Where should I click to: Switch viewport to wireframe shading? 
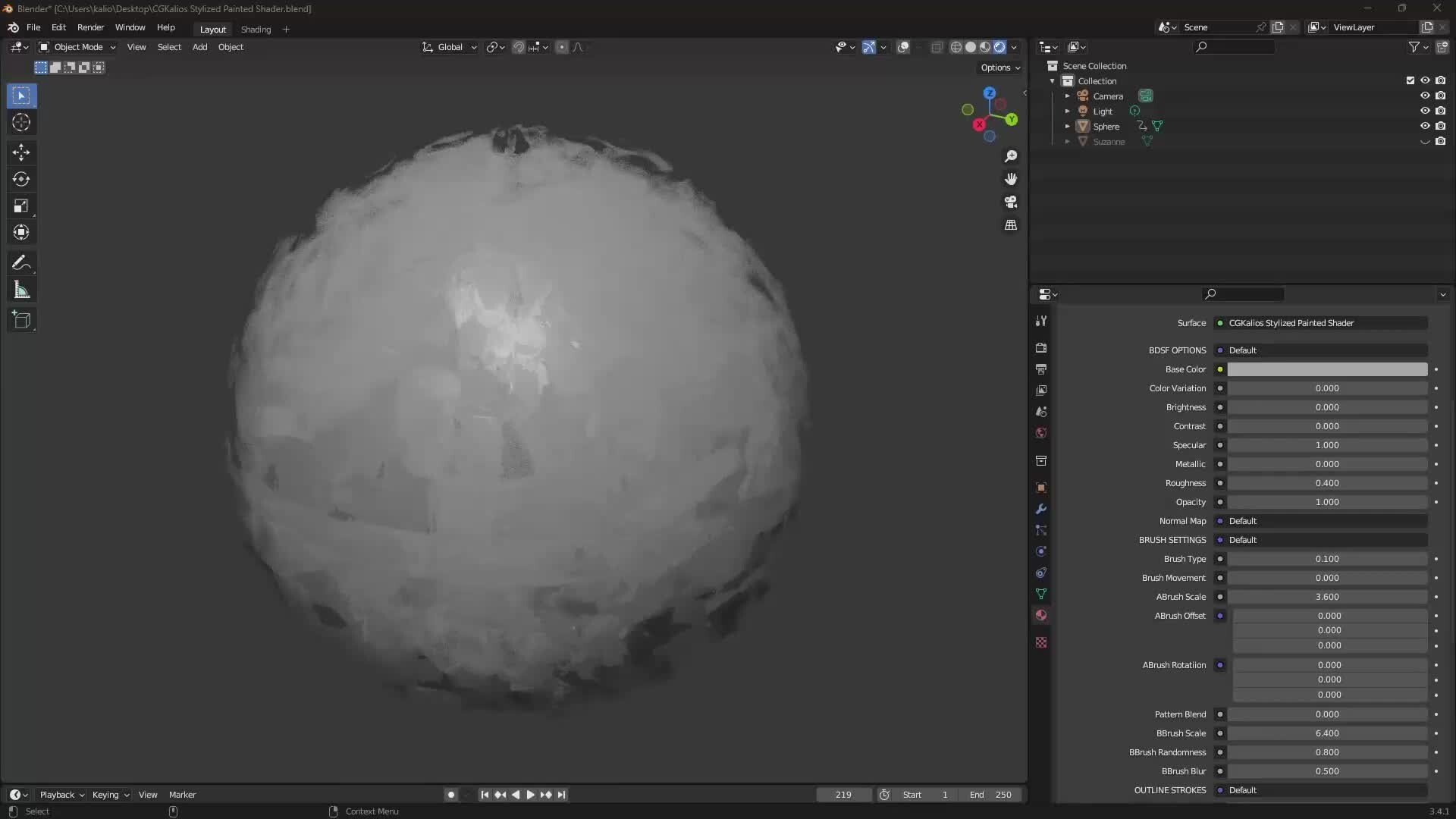956,47
